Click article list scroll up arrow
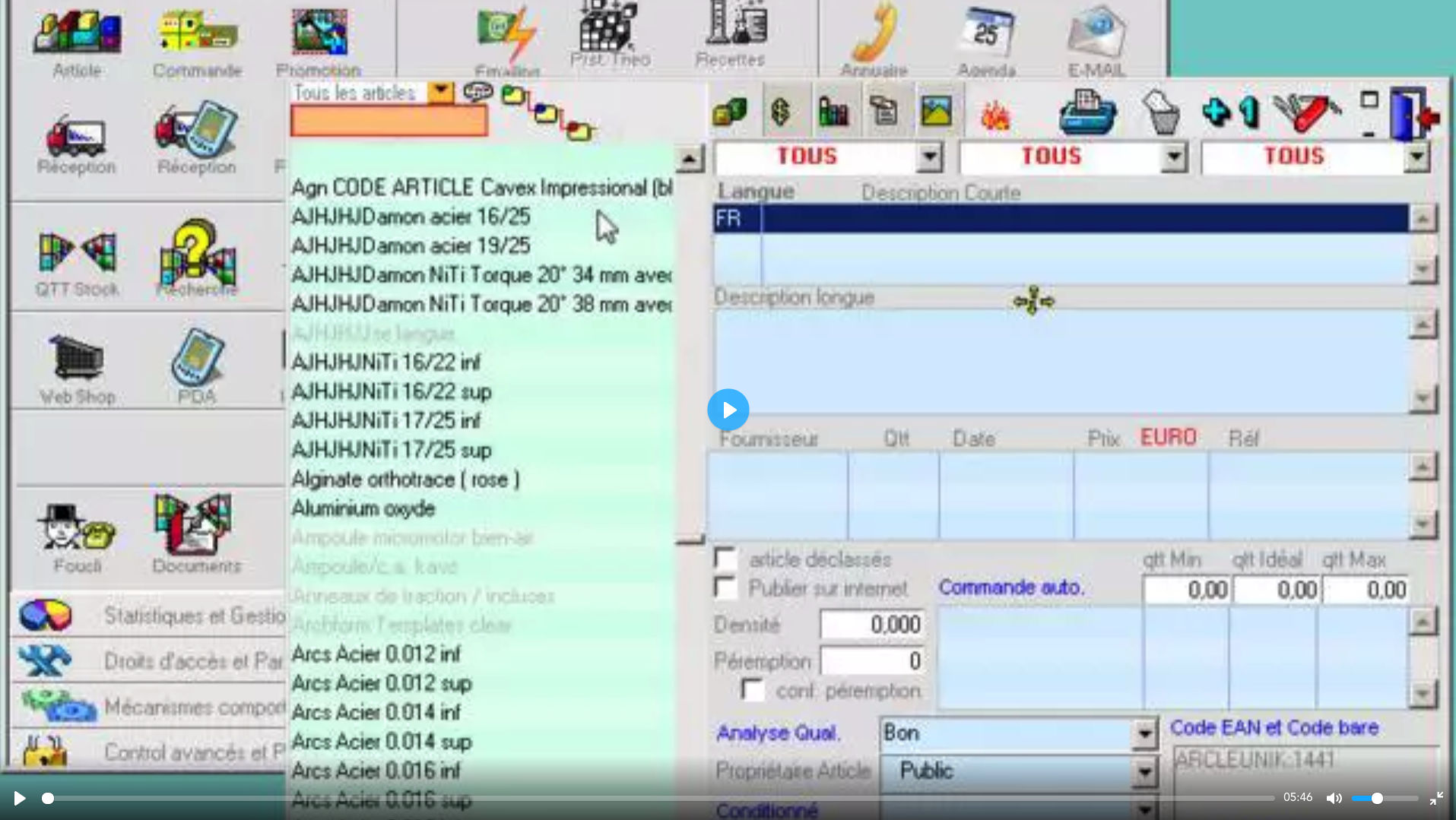The height and width of the screenshot is (820, 1456). coord(690,159)
